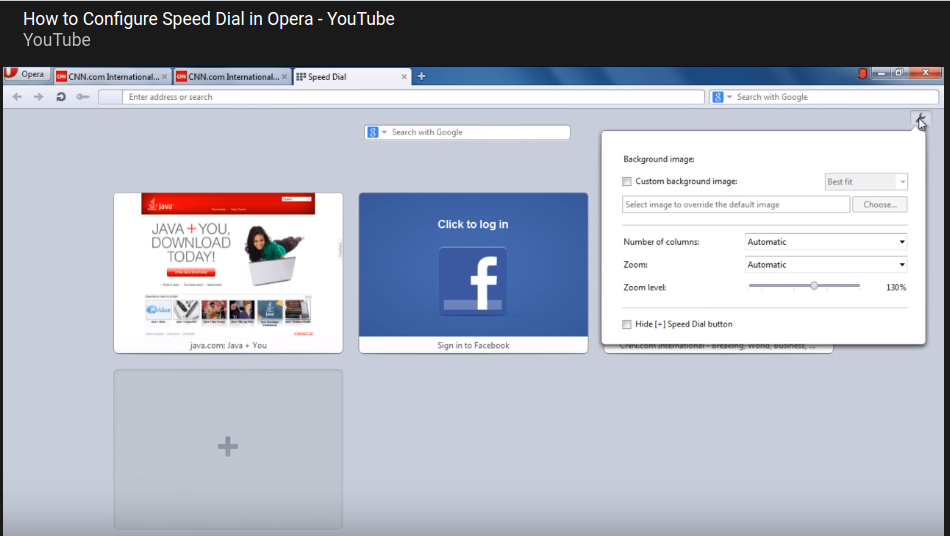The image size is (950, 536).
Task: Click the Speed Dial configure wrench icon
Action: [920, 120]
